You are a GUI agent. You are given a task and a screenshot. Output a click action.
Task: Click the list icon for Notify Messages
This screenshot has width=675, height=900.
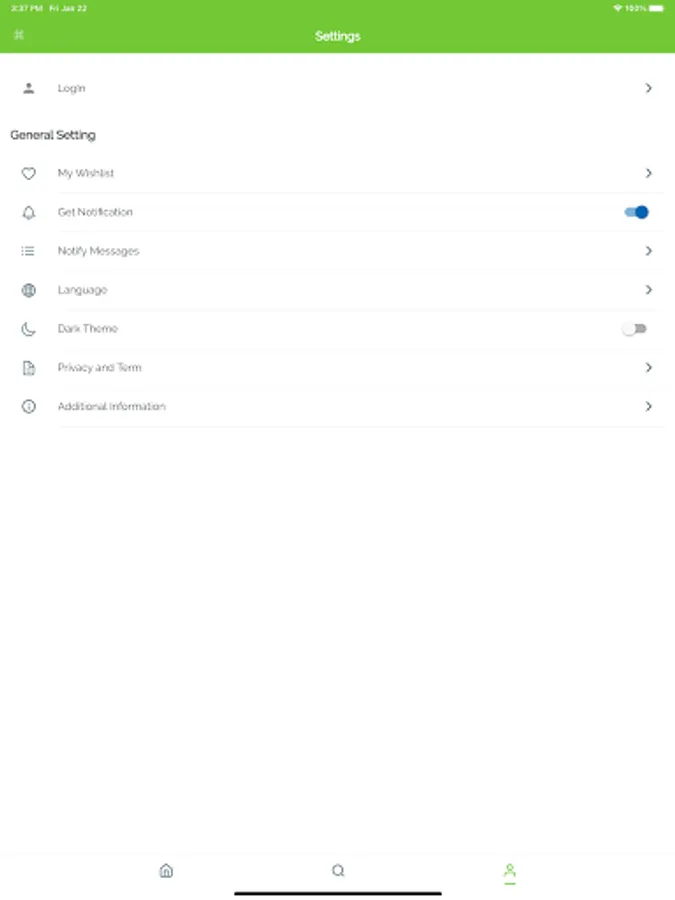click(x=28, y=251)
